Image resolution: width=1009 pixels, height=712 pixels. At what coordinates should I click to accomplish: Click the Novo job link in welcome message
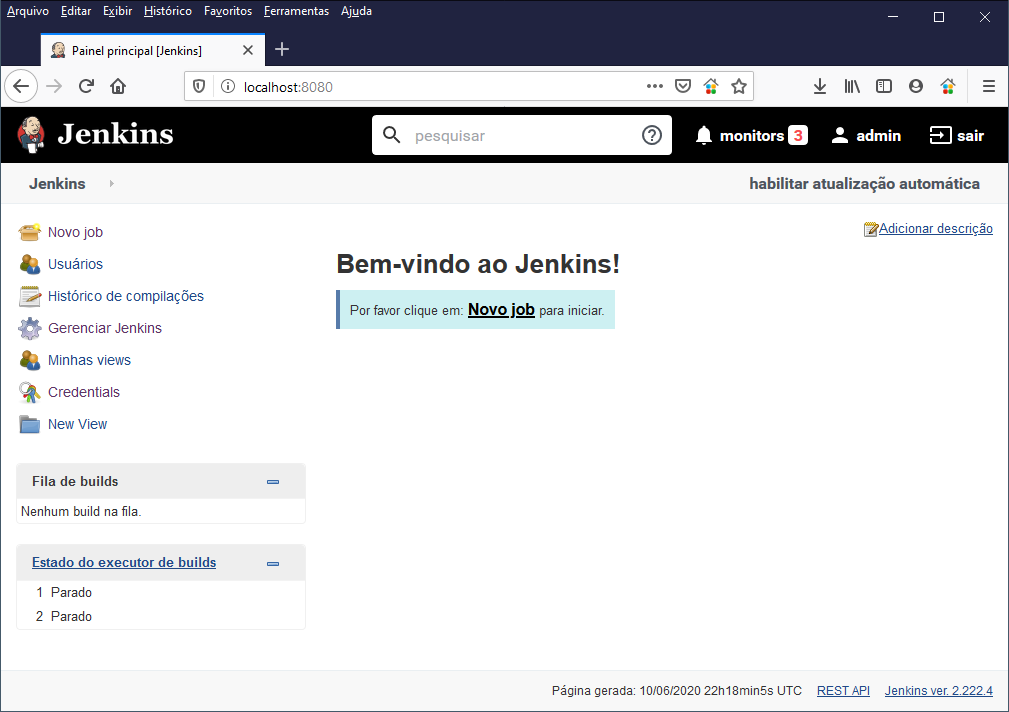click(x=500, y=310)
